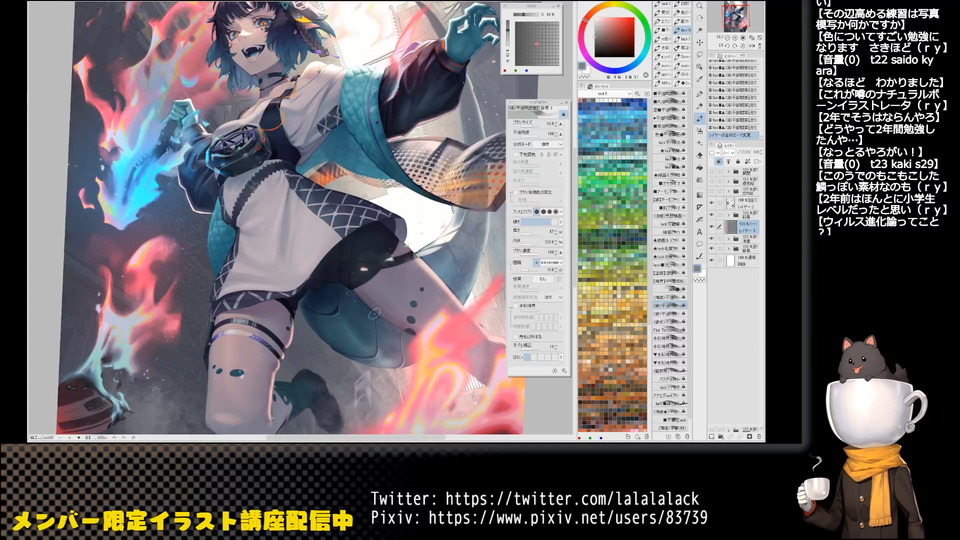Open the 合成モード dropdown in Tool Property
The width and height of the screenshot is (960, 540).
click(547, 144)
